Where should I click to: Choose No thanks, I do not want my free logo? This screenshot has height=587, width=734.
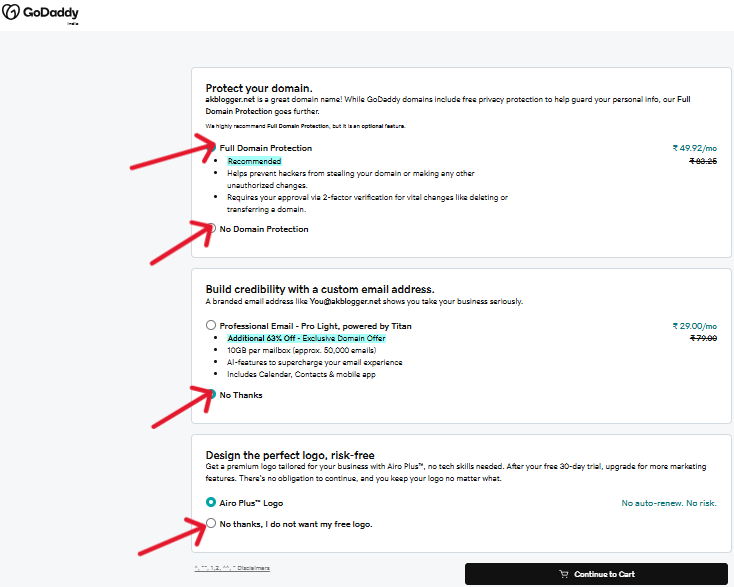[x=211, y=523]
